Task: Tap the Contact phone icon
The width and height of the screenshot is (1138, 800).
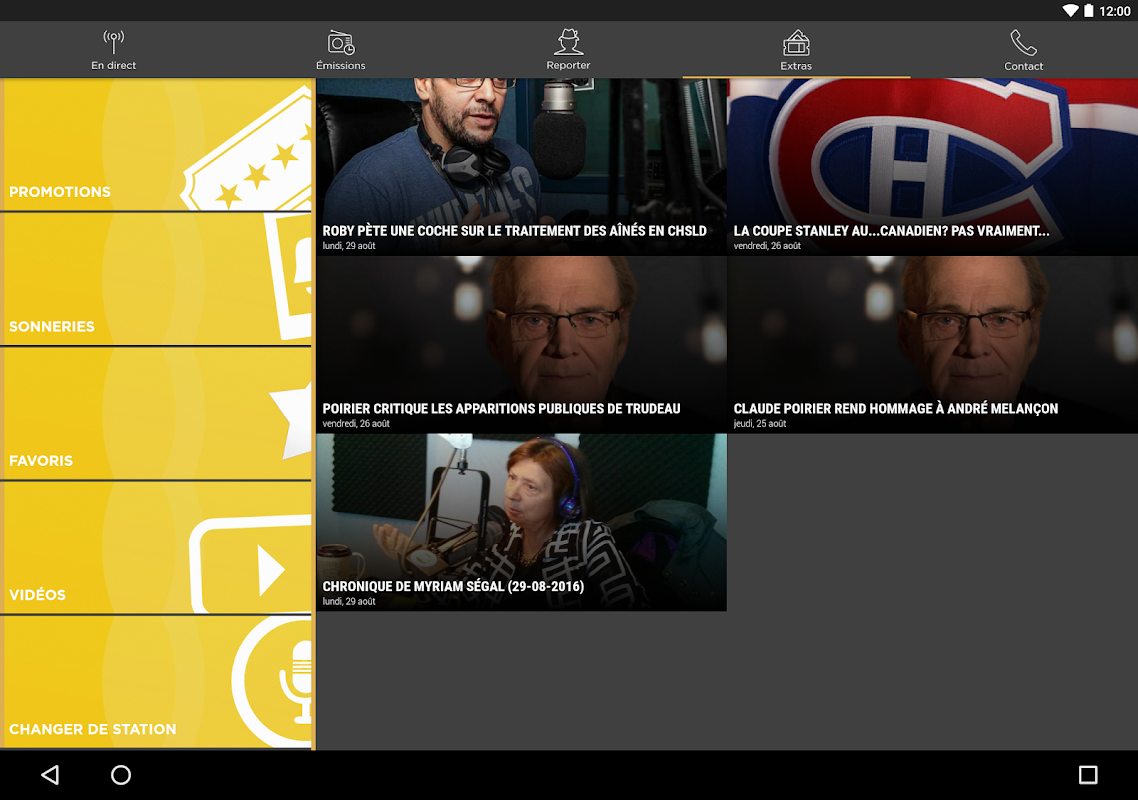Action: [1023, 43]
